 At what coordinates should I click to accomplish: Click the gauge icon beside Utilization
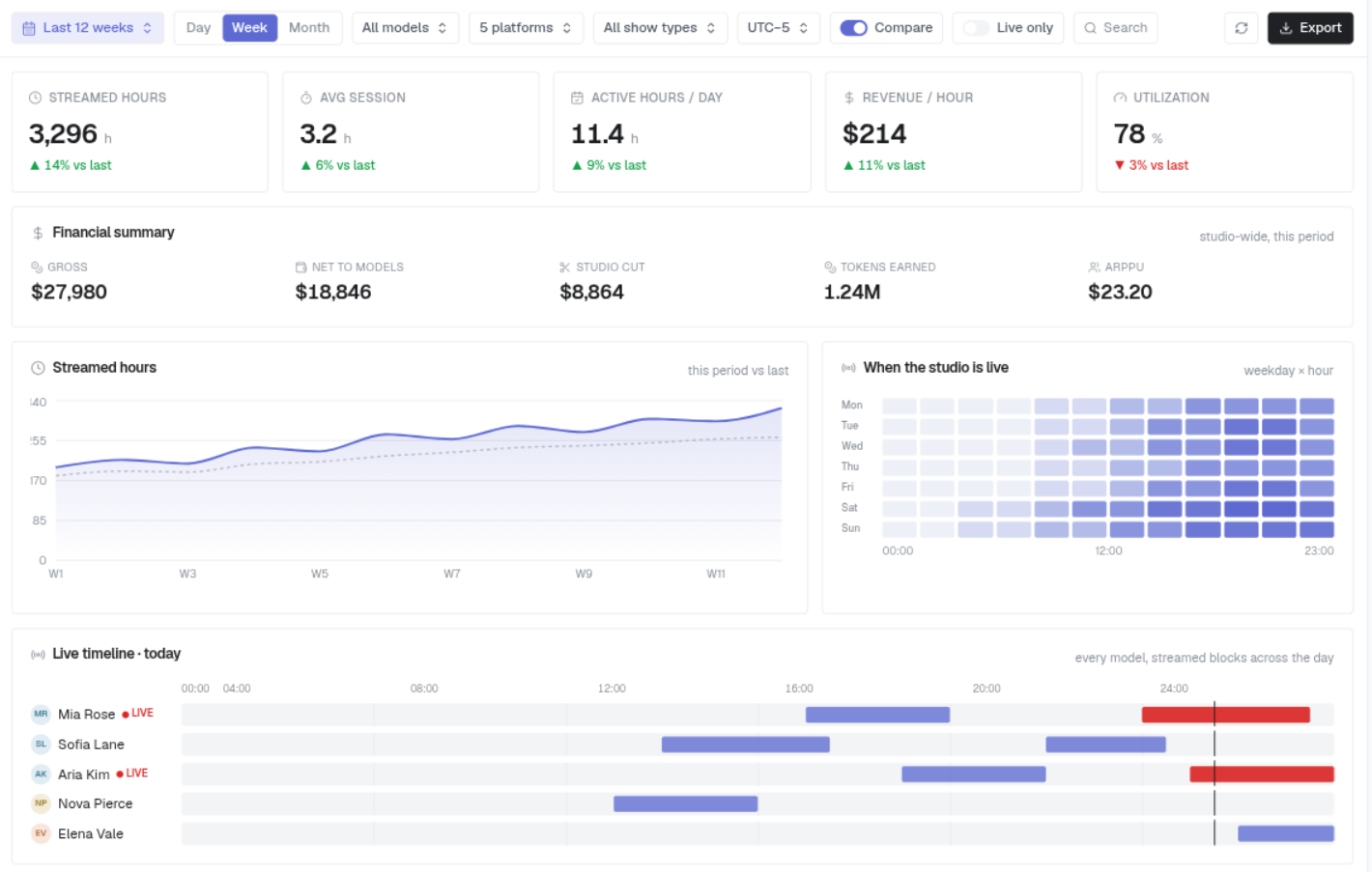(1121, 98)
